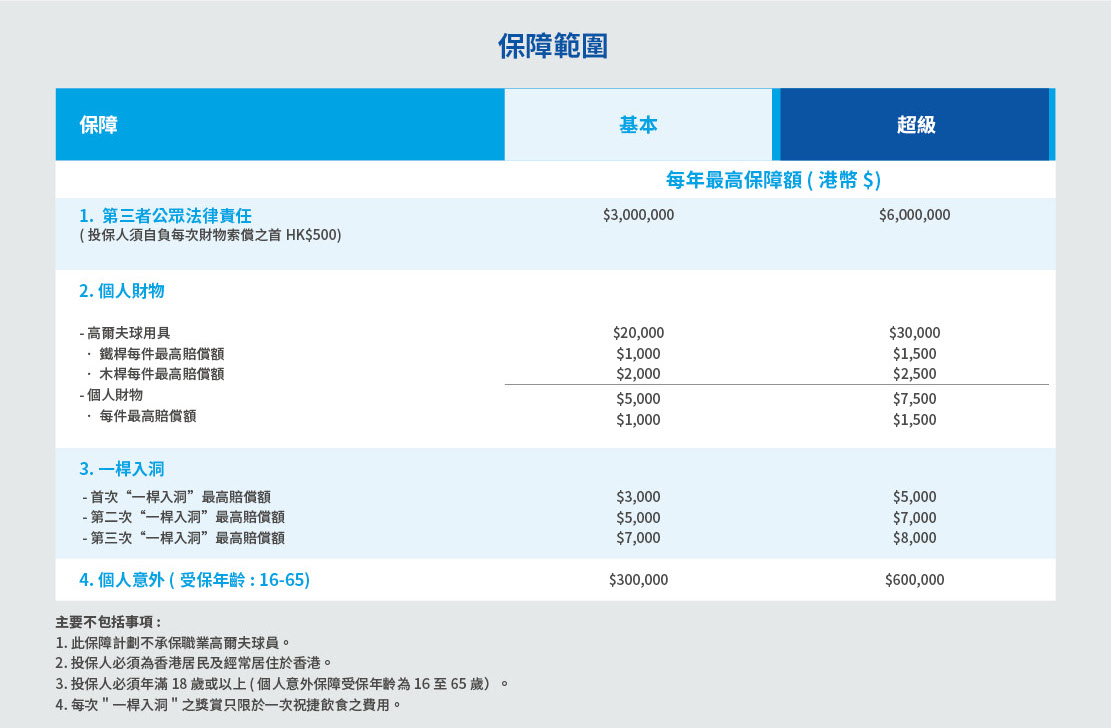Click the $30,000 golf equipment amount

pyautogui.click(x=915, y=332)
